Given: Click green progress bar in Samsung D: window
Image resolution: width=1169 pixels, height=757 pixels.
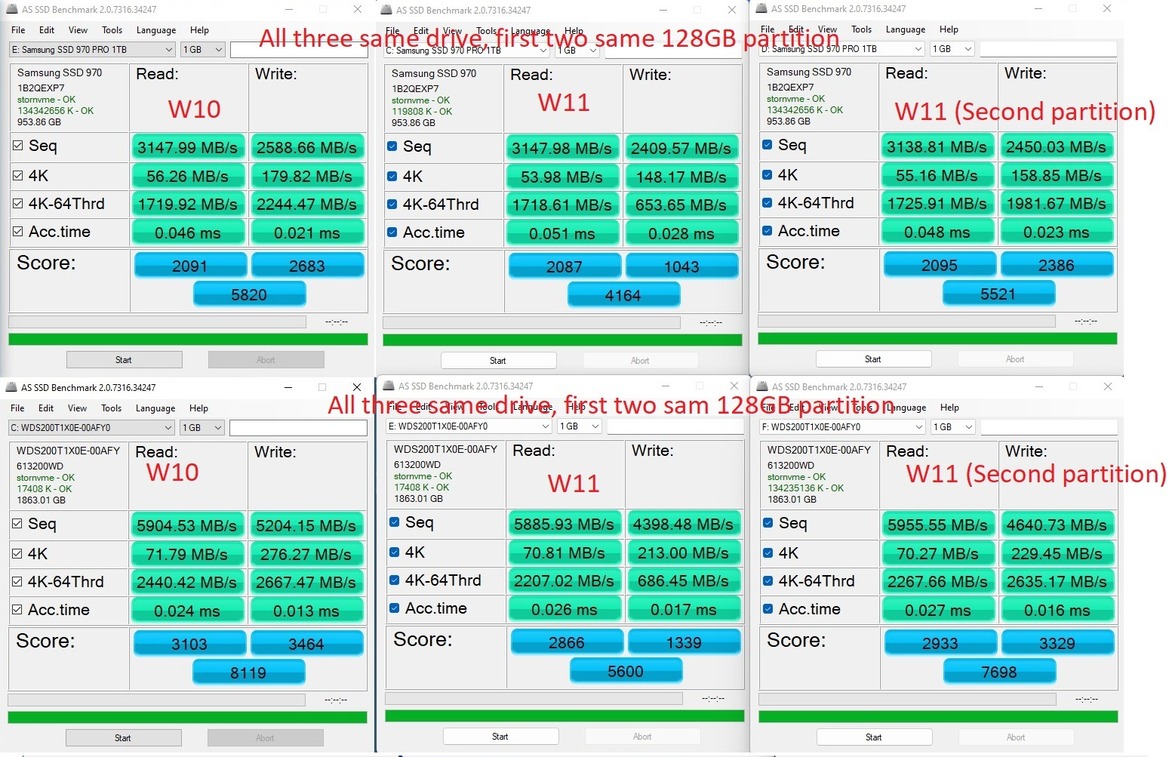Looking at the screenshot, I should [x=937, y=339].
